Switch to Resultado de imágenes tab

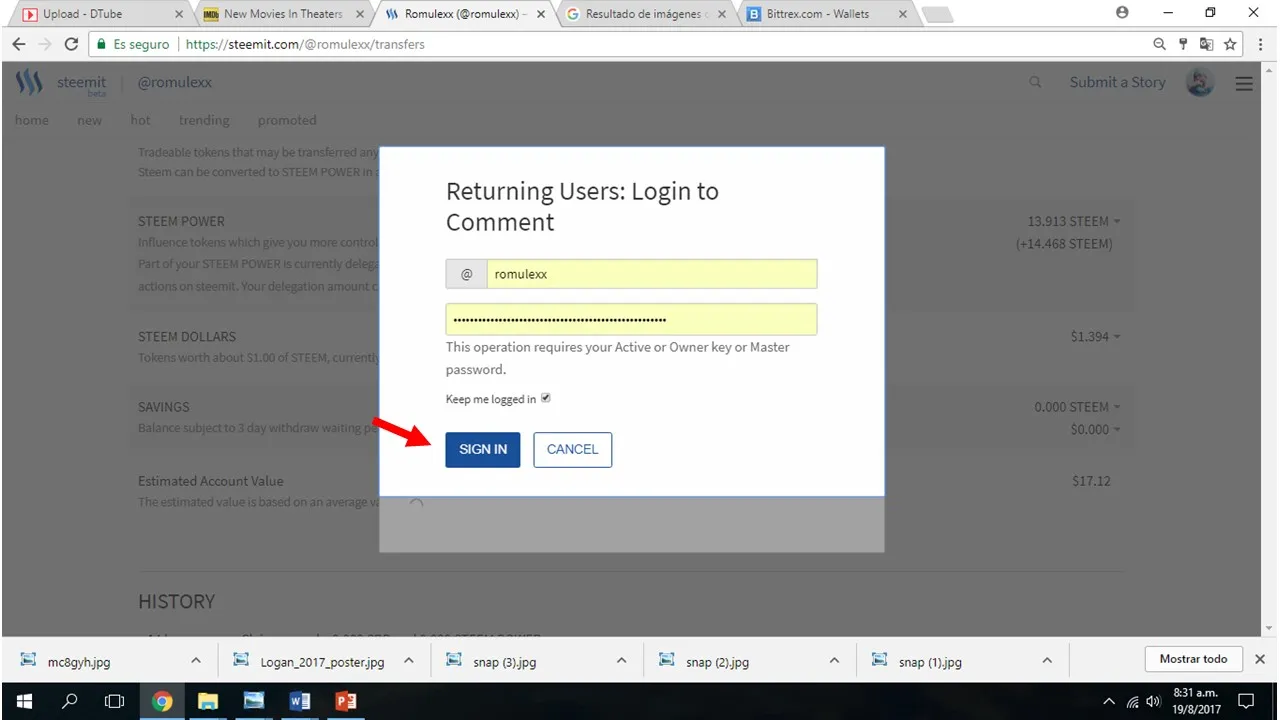point(647,14)
